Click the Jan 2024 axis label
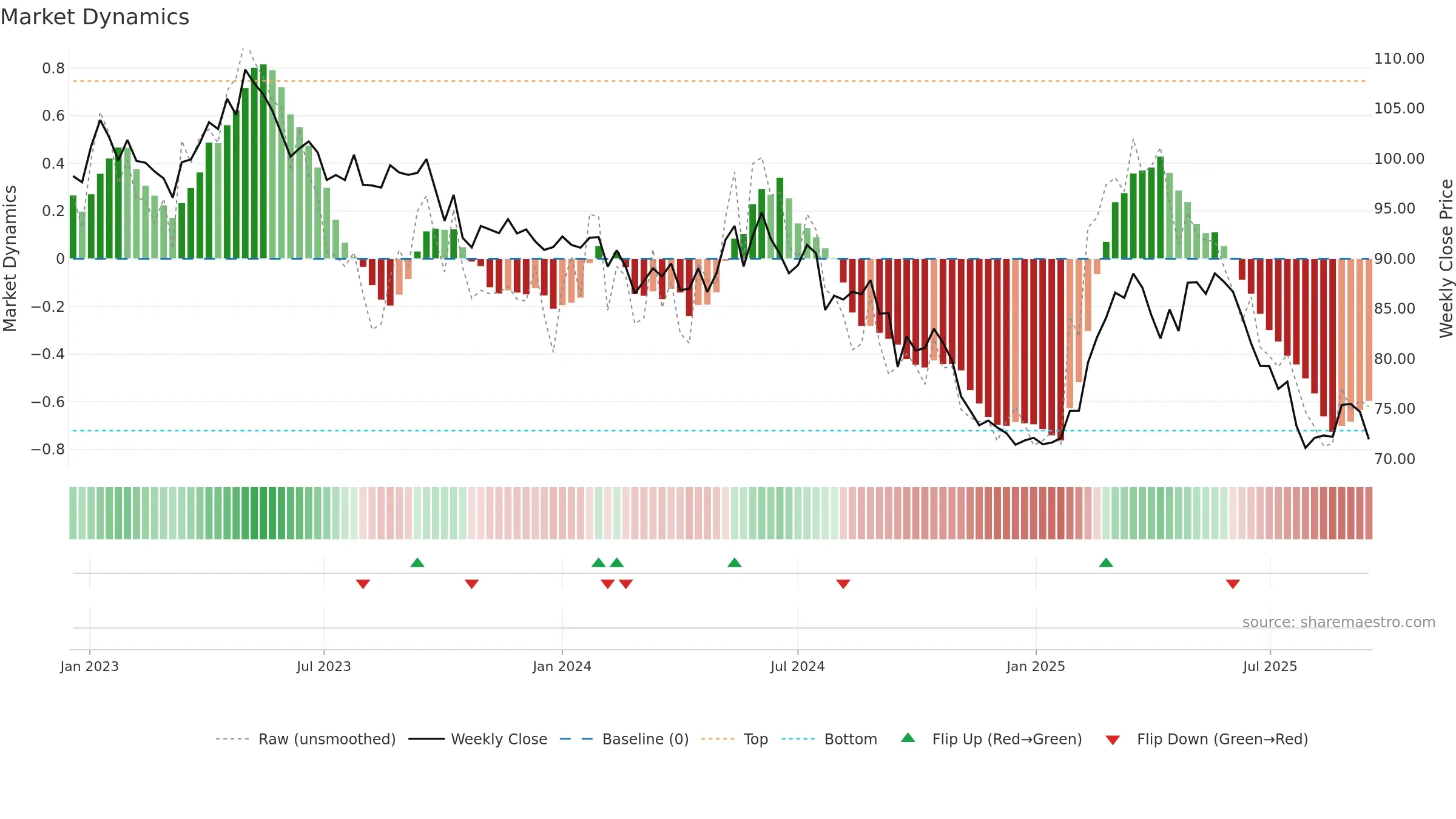Image resolution: width=1456 pixels, height=819 pixels. (x=562, y=666)
